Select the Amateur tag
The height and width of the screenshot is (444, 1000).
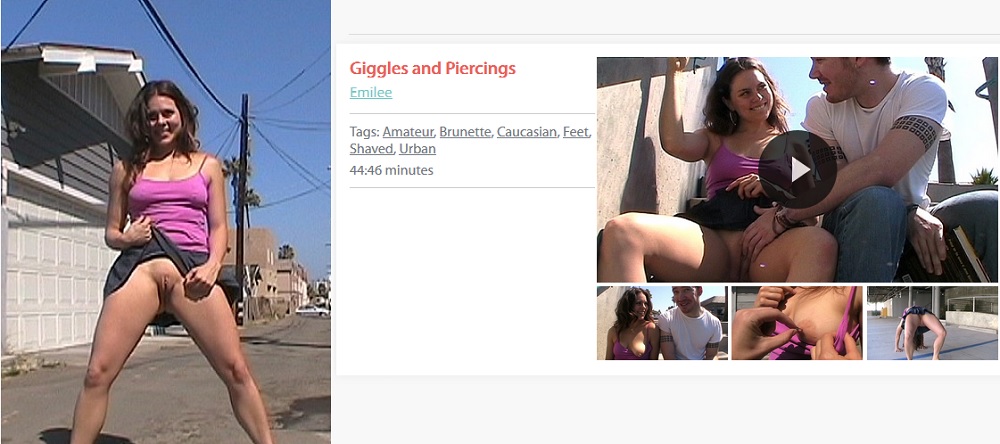pyautogui.click(x=408, y=132)
